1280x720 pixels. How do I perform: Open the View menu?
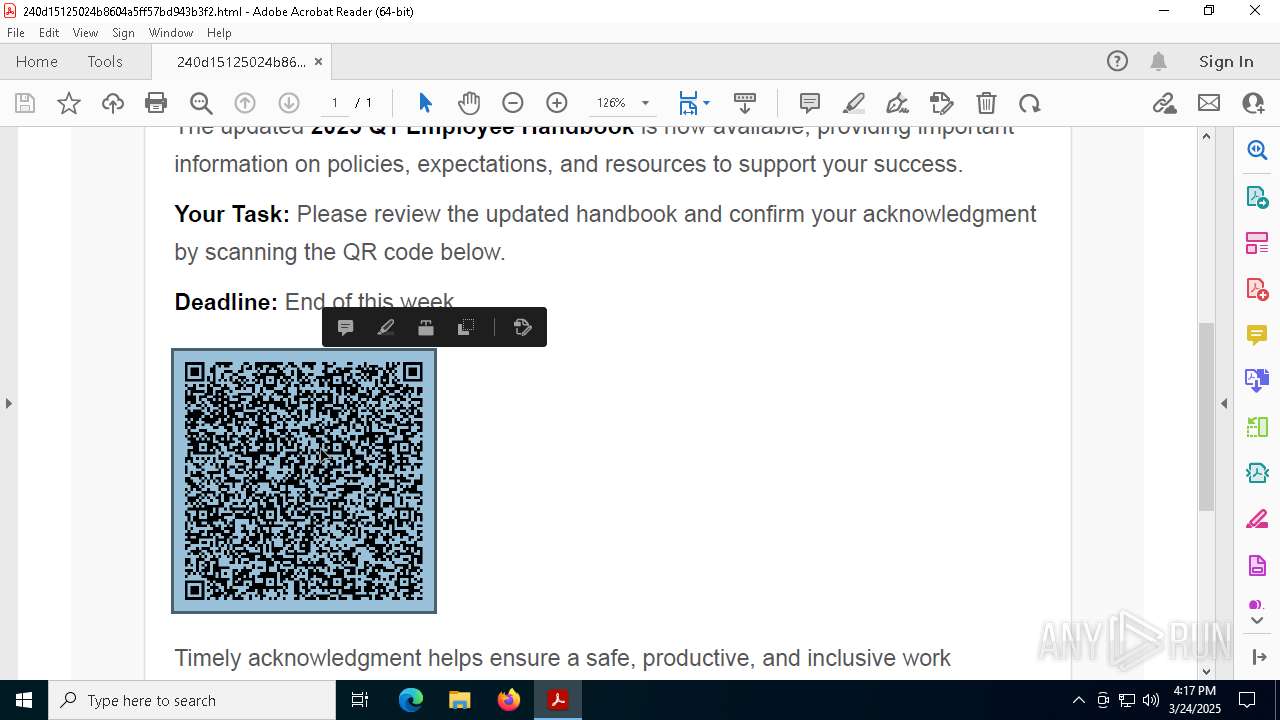86,33
